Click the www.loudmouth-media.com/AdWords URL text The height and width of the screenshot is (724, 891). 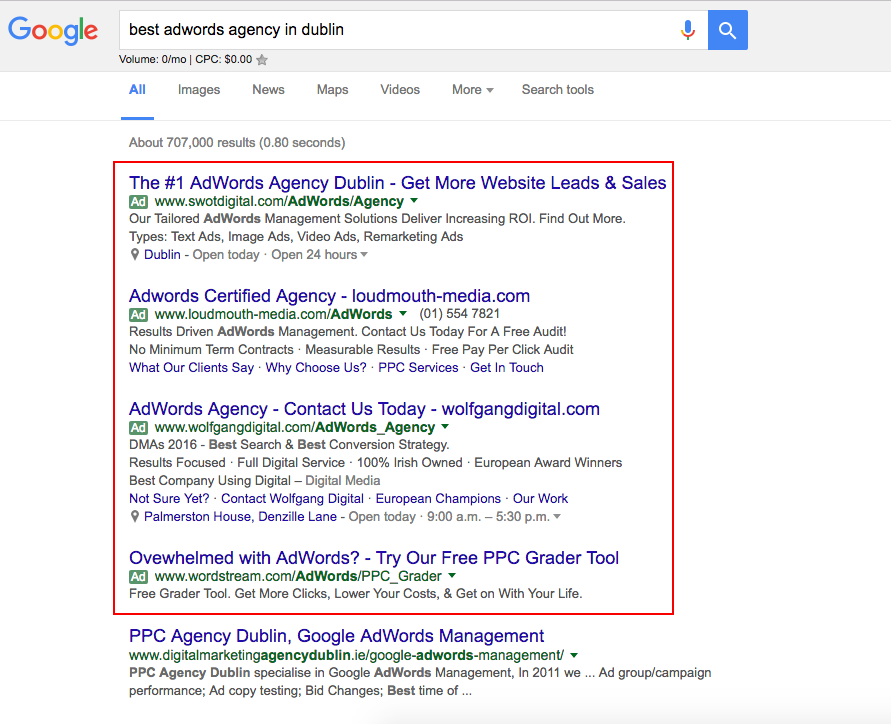pyautogui.click(x=273, y=314)
